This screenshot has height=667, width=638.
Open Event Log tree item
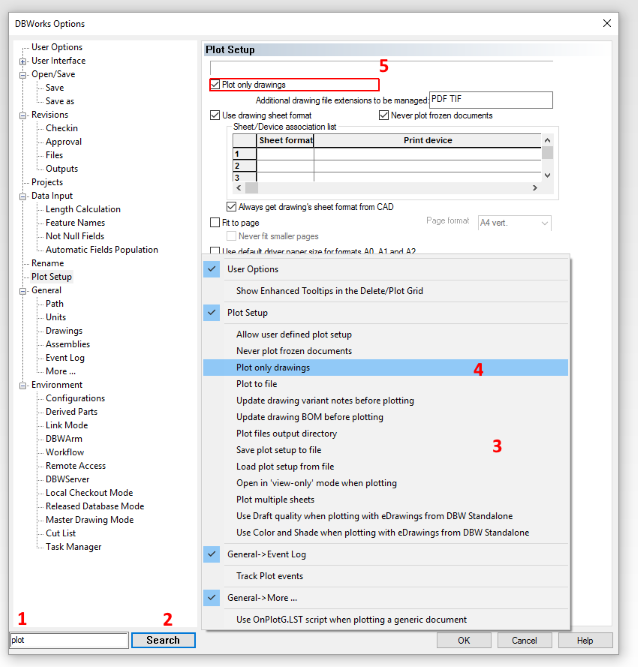(x=65, y=358)
